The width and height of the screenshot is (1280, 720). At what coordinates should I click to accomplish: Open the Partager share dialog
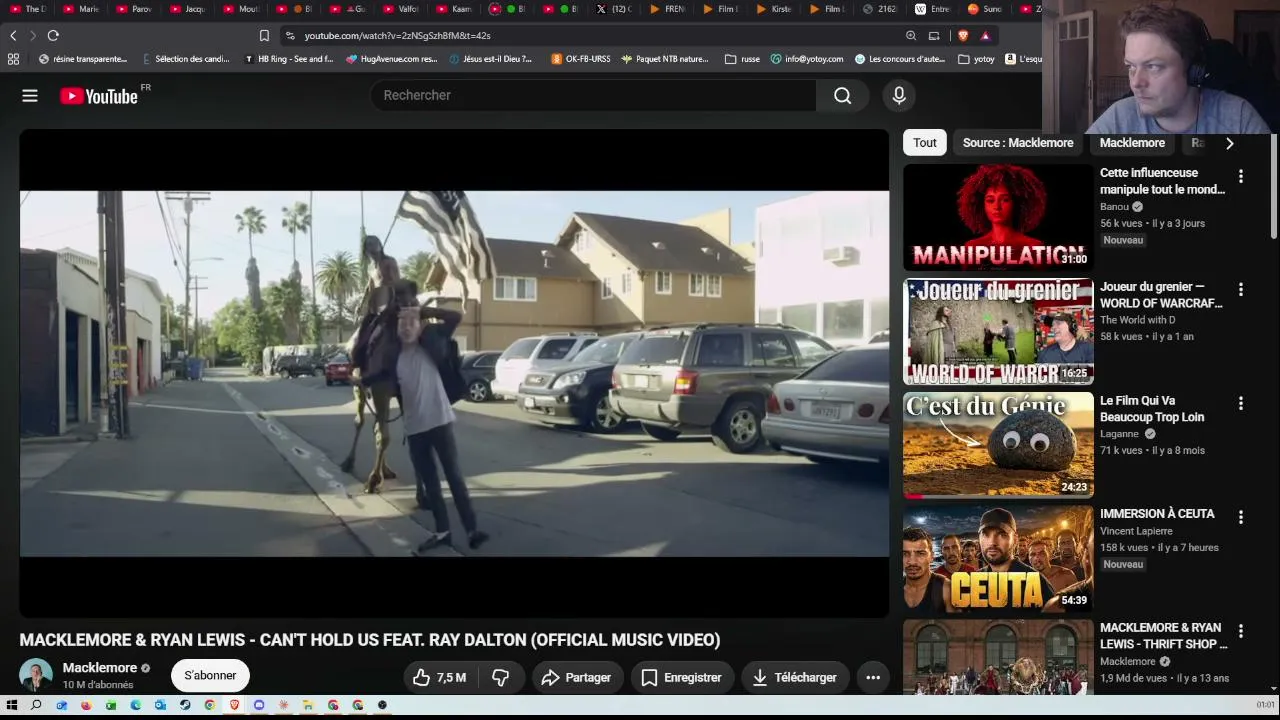pyautogui.click(x=576, y=677)
